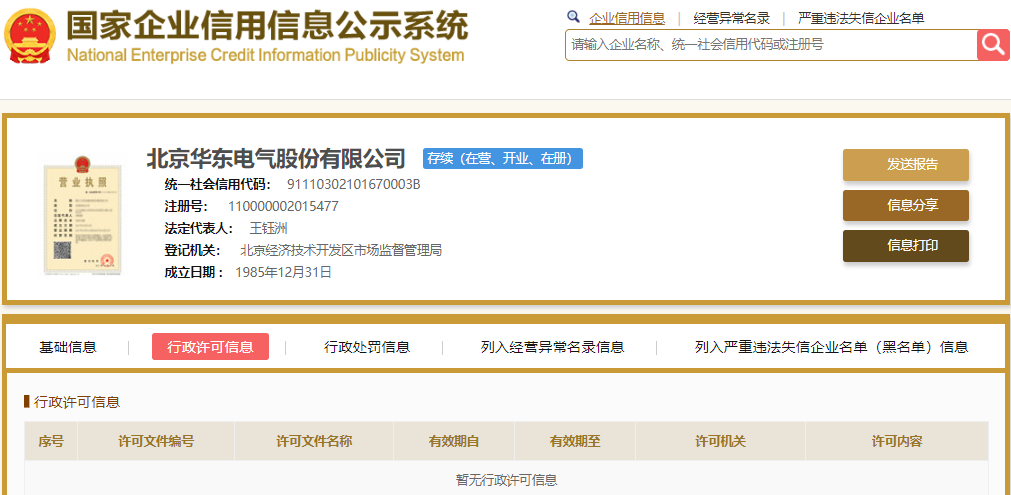Select the 严重违法失信企业名单 search category

tap(861, 18)
